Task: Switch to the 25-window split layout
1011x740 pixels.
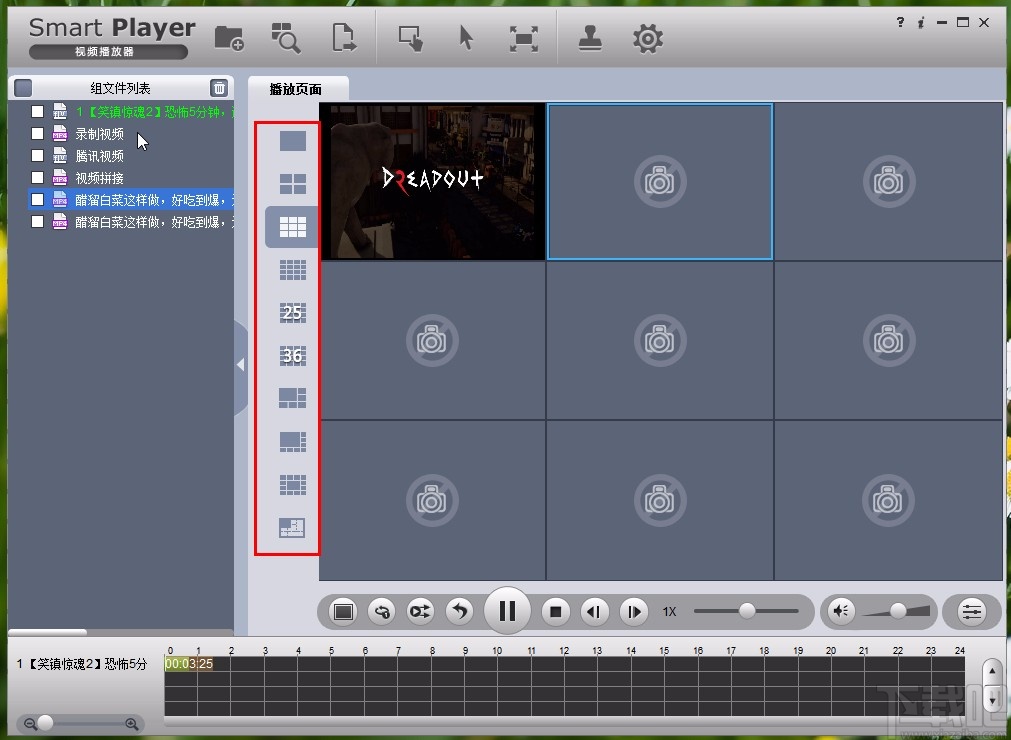Action: pyautogui.click(x=292, y=313)
